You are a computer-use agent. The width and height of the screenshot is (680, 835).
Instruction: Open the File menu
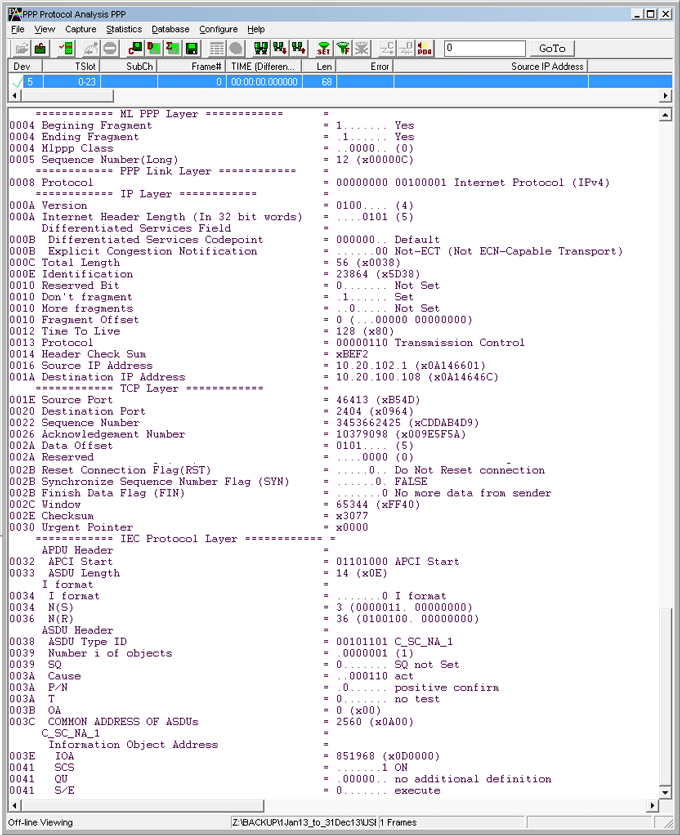pyautogui.click(x=17, y=30)
